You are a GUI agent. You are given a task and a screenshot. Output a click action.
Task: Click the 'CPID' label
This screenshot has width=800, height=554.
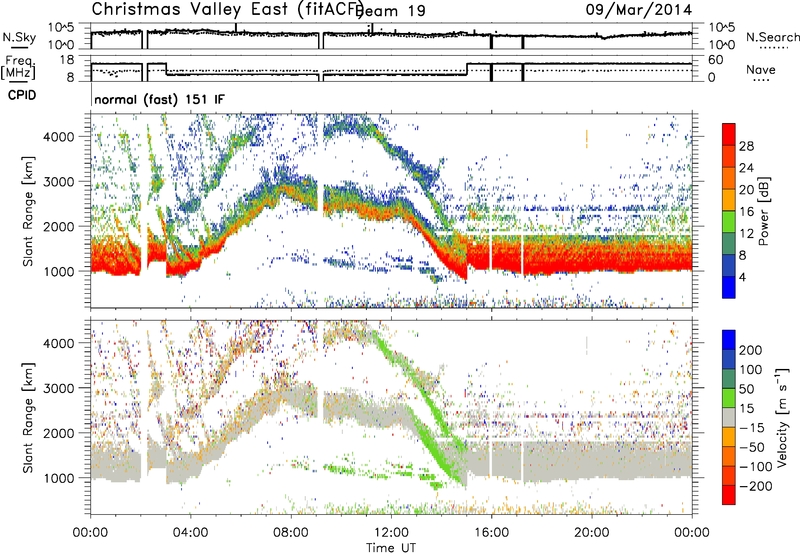pyautogui.click(x=22, y=95)
